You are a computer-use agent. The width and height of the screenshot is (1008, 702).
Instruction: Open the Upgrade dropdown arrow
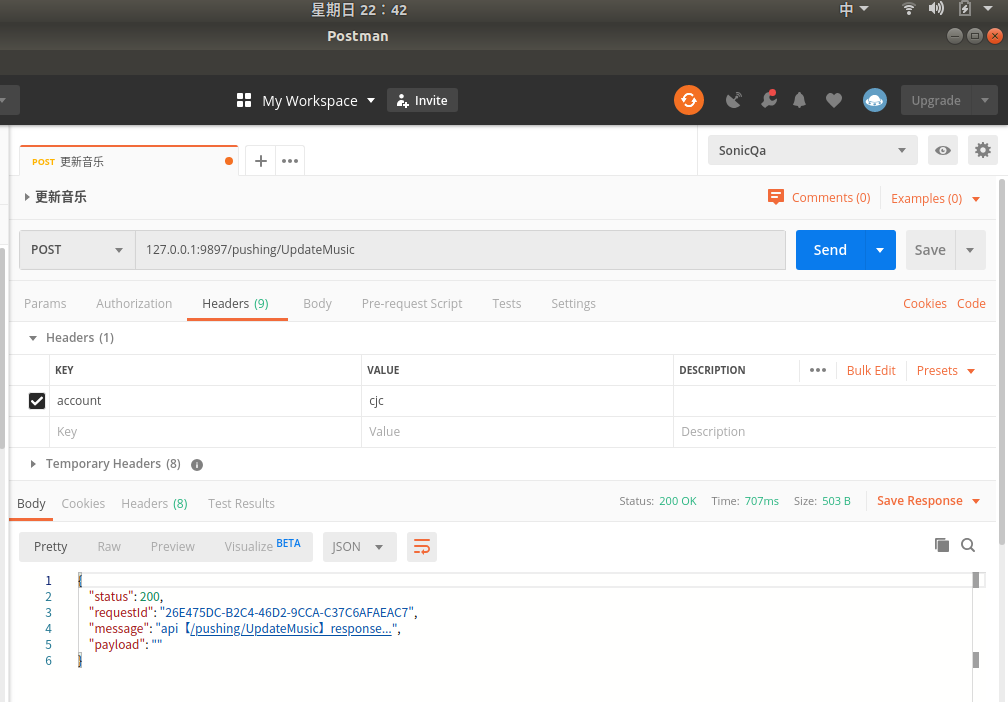(984, 100)
